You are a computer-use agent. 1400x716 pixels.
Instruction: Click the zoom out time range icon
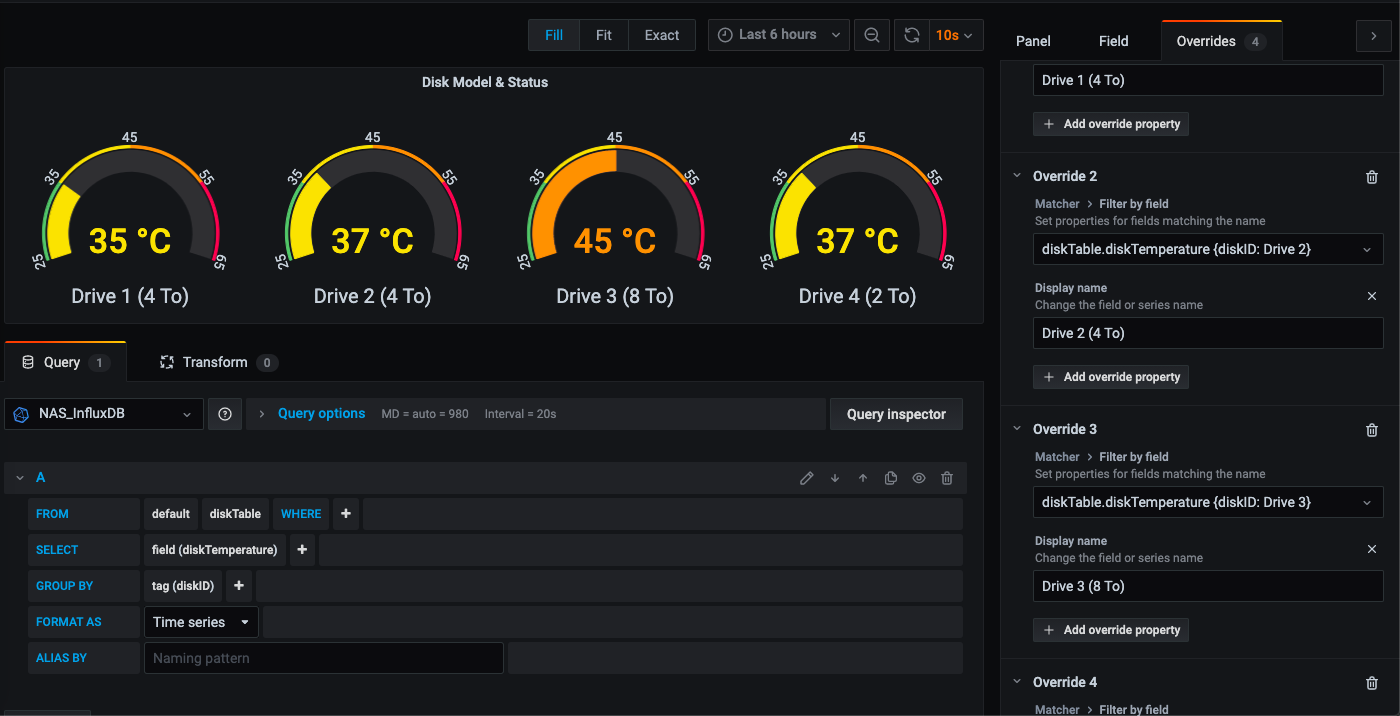click(872, 35)
